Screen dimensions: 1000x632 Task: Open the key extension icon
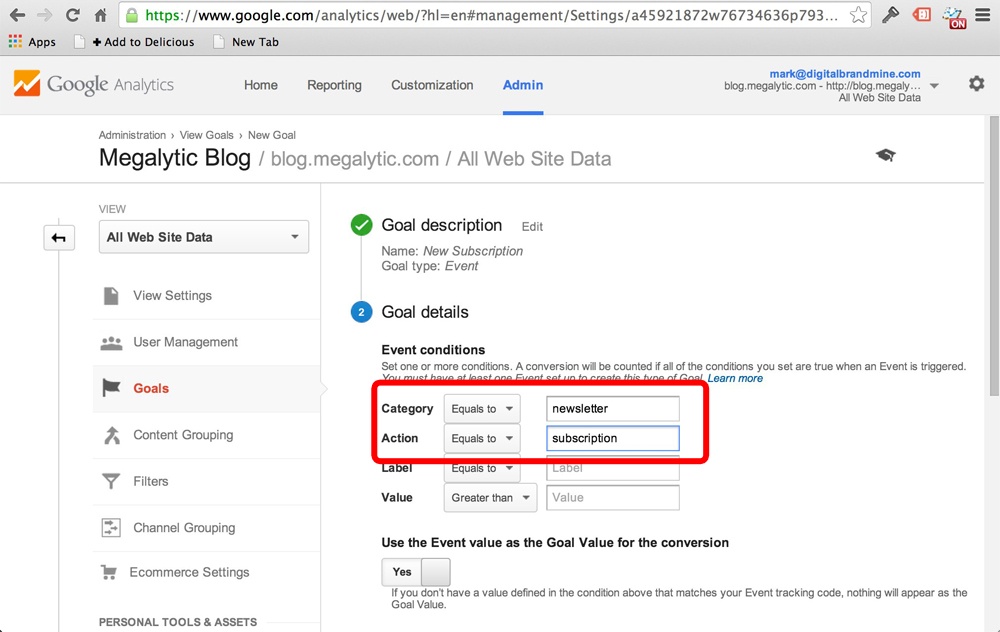click(890, 15)
